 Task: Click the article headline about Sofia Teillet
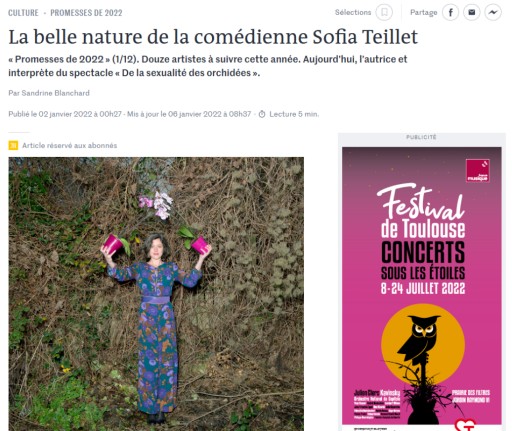coord(213,37)
